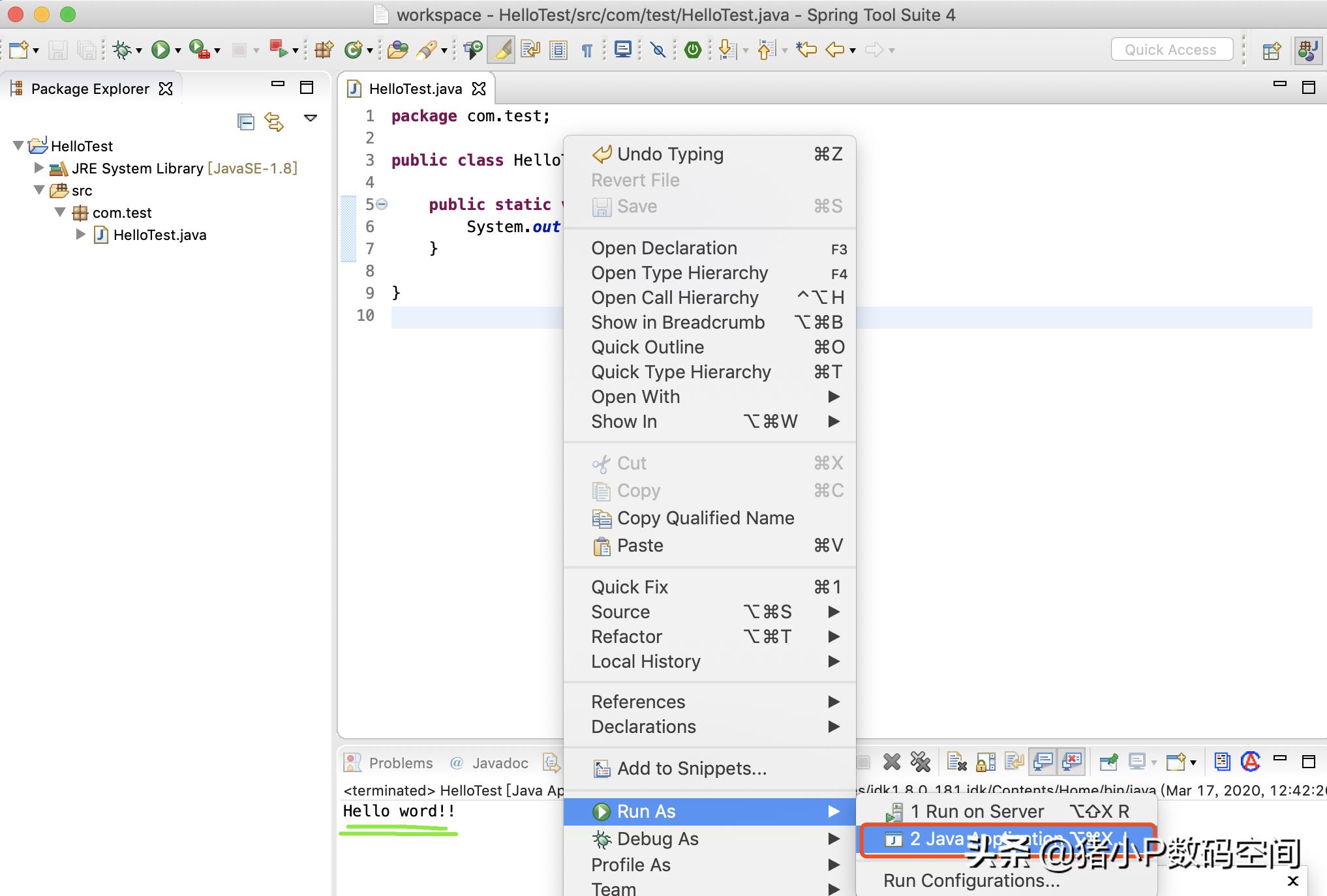Image resolution: width=1327 pixels, height=896 pixels.
Task: Click Collapse All in Package Explorer
Action: pyautogui.click(x=245, y=121)
